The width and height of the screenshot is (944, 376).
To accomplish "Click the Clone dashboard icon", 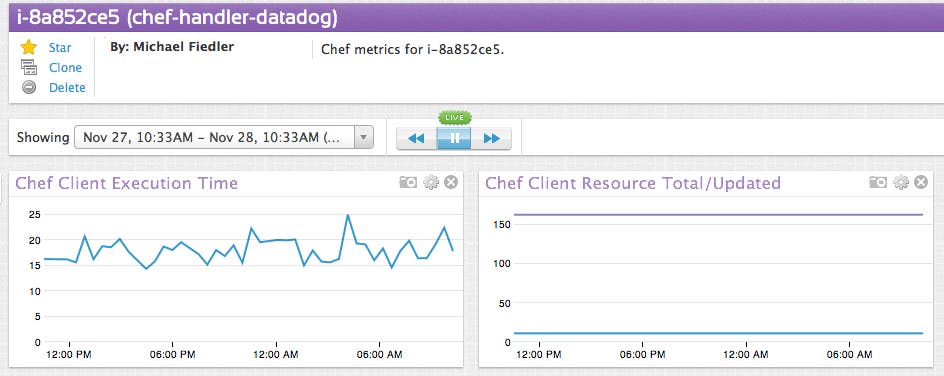I will [29, 67].
